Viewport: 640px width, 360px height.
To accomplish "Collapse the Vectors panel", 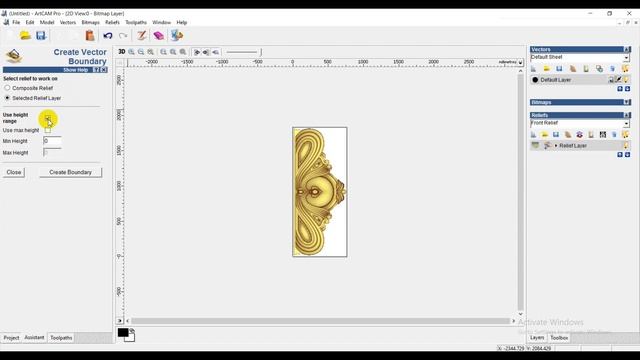I will pos(627,49).
